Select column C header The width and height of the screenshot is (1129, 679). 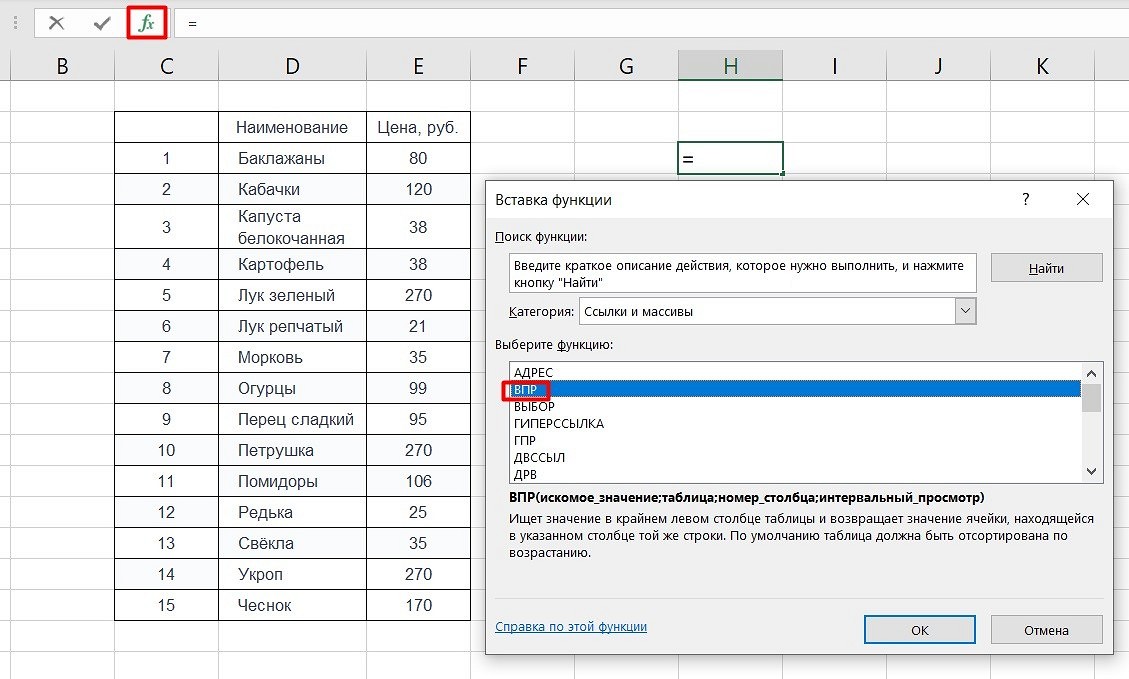tap(166, 66)
